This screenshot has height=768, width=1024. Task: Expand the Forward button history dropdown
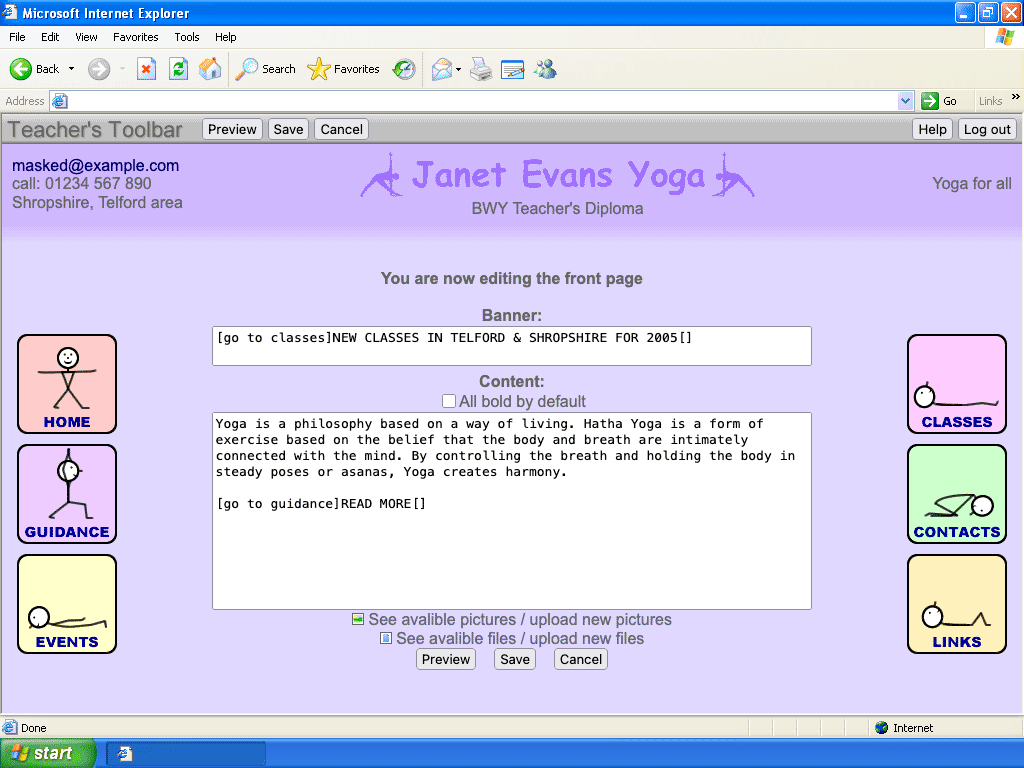(122, 69)
